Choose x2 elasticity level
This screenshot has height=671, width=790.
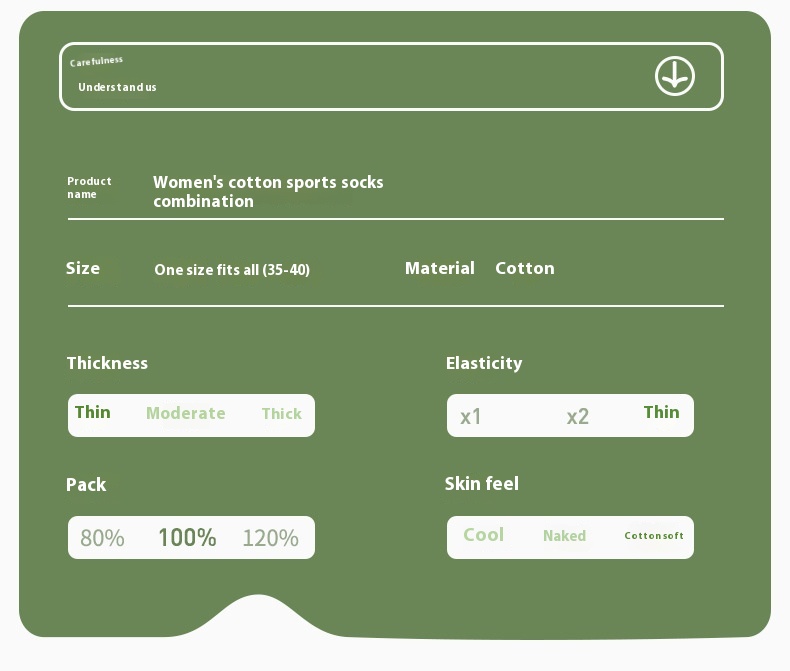click(x=578, y=417)
